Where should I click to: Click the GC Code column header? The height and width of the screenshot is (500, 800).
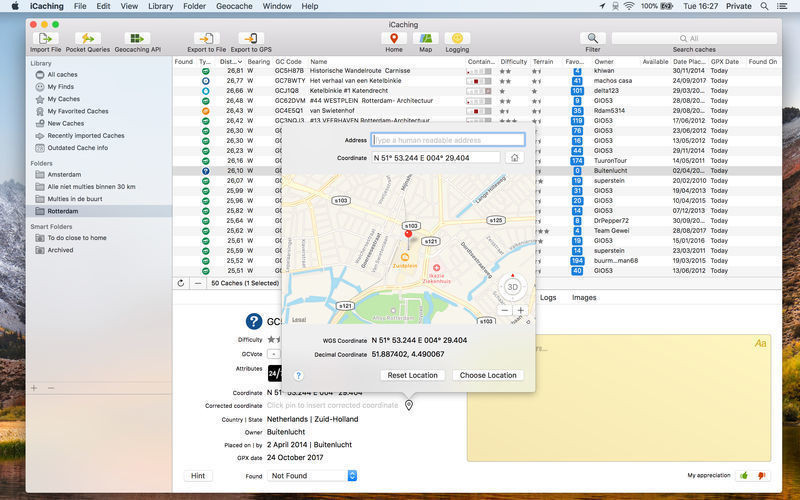[290, 62]
